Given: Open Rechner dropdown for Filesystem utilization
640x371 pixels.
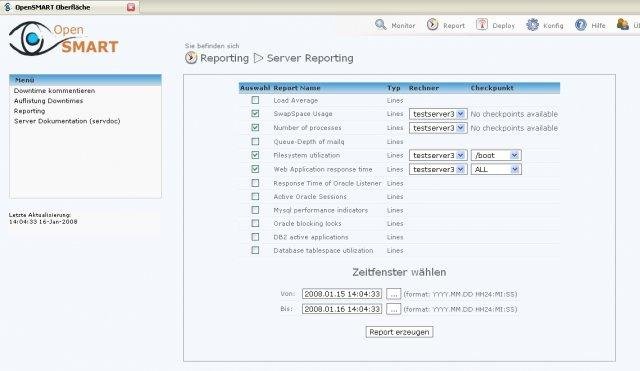Looking at the screenshot, I should pyautogui.click(x=438, y=155).
